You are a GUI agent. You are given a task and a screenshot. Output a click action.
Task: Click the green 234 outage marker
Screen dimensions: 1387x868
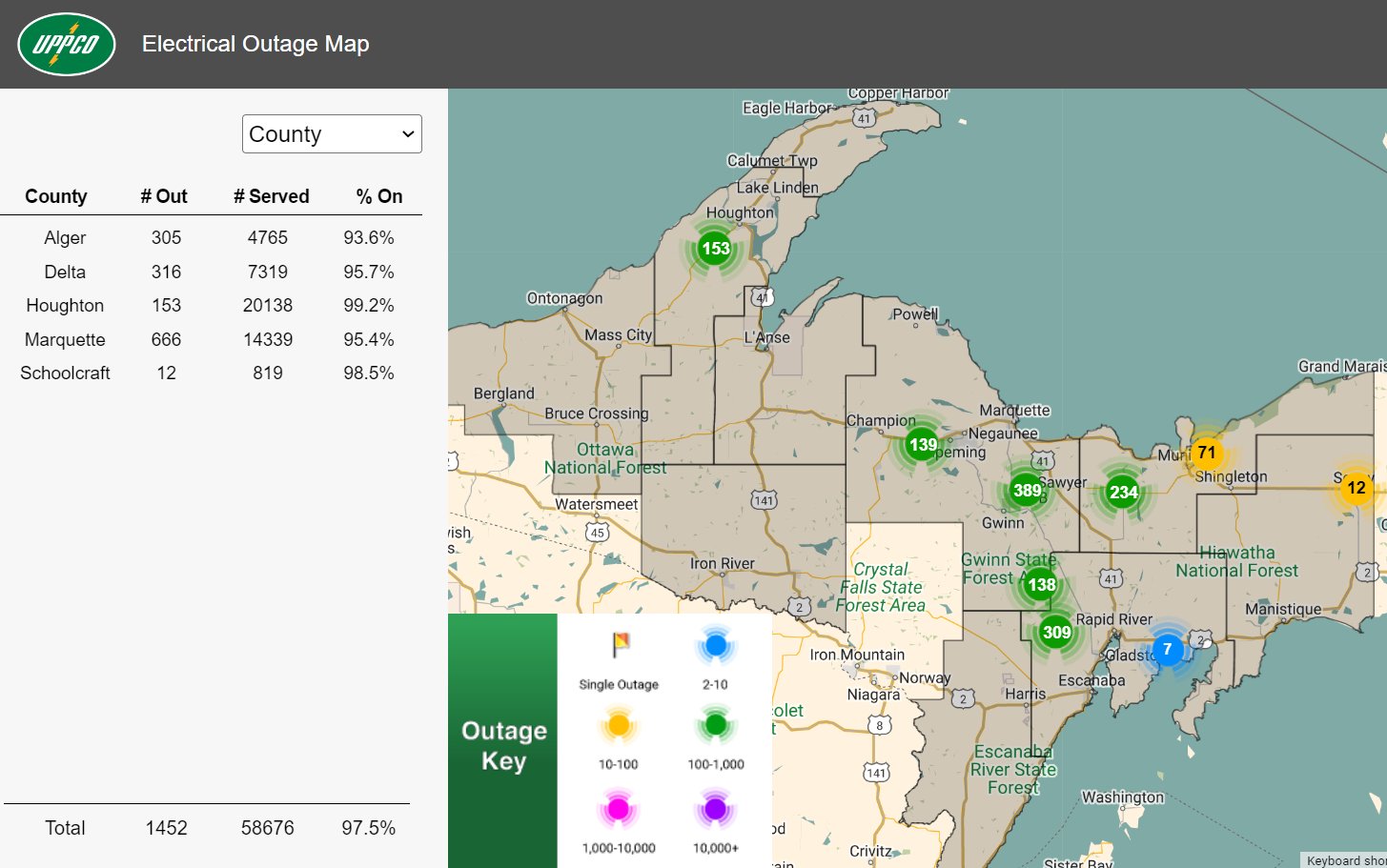point(1123,492)
